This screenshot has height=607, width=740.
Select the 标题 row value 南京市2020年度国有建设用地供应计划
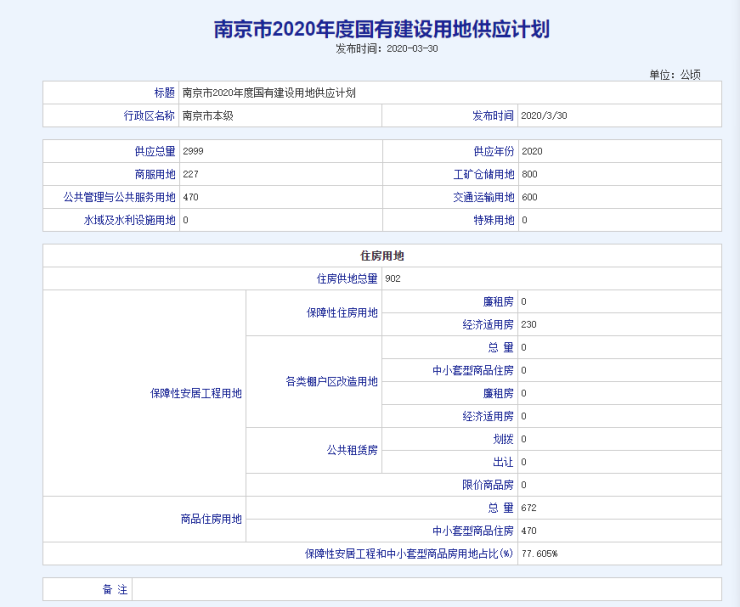(269, 93)
